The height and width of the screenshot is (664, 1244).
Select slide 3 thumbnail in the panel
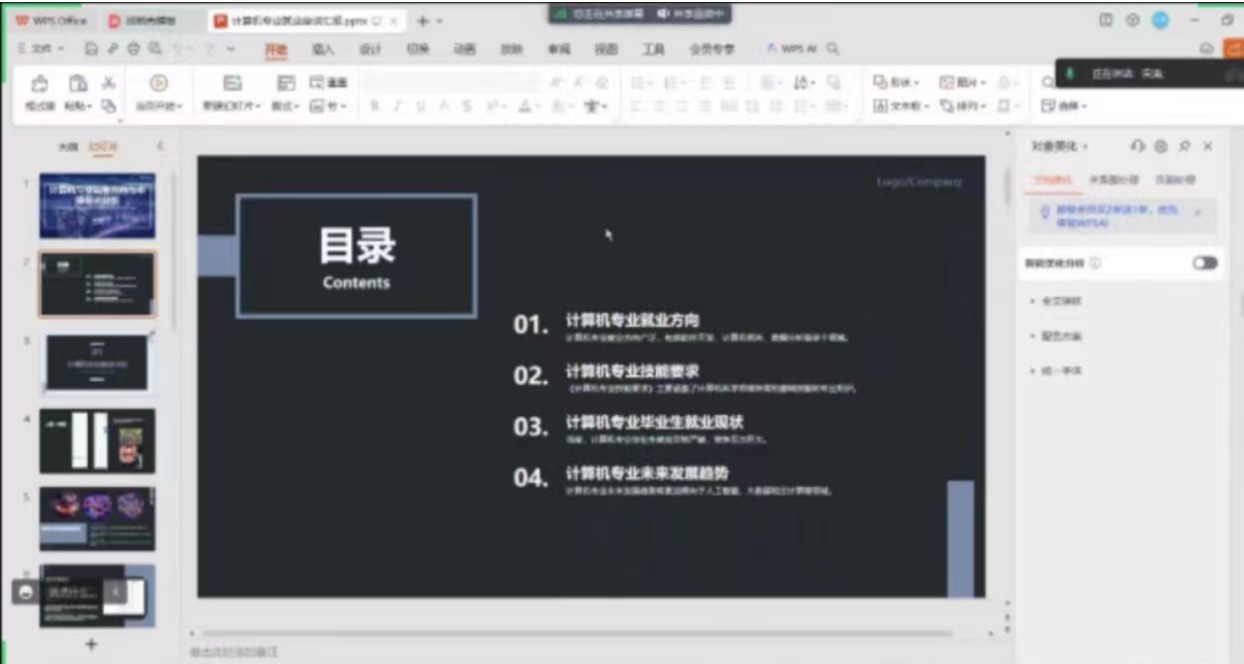click(x=97, y=362)
